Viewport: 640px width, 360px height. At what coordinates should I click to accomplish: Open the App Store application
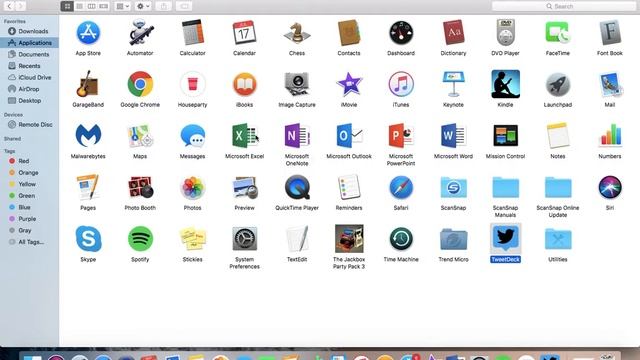coord(88,33)
